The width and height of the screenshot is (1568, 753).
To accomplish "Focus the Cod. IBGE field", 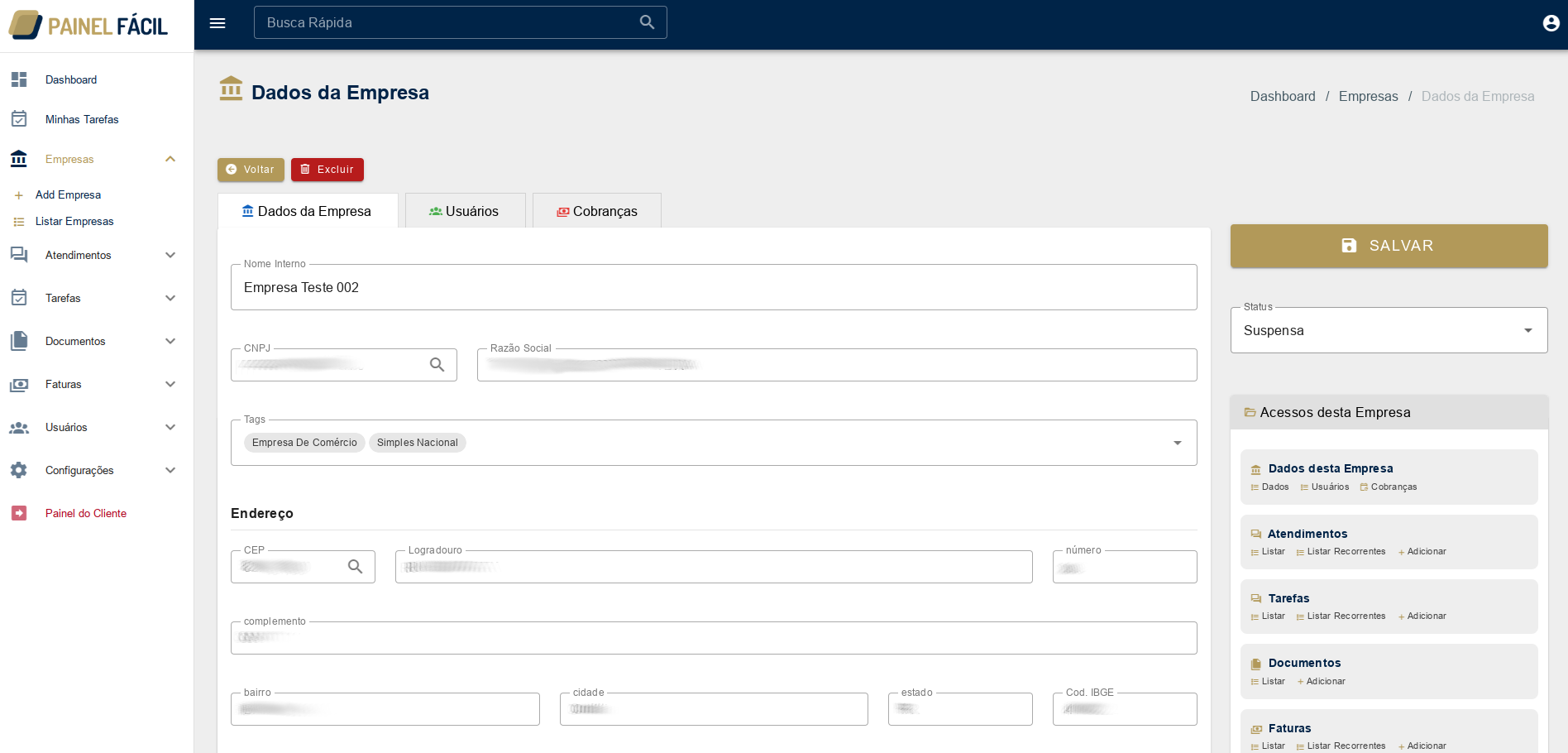I will point(1125,709).
